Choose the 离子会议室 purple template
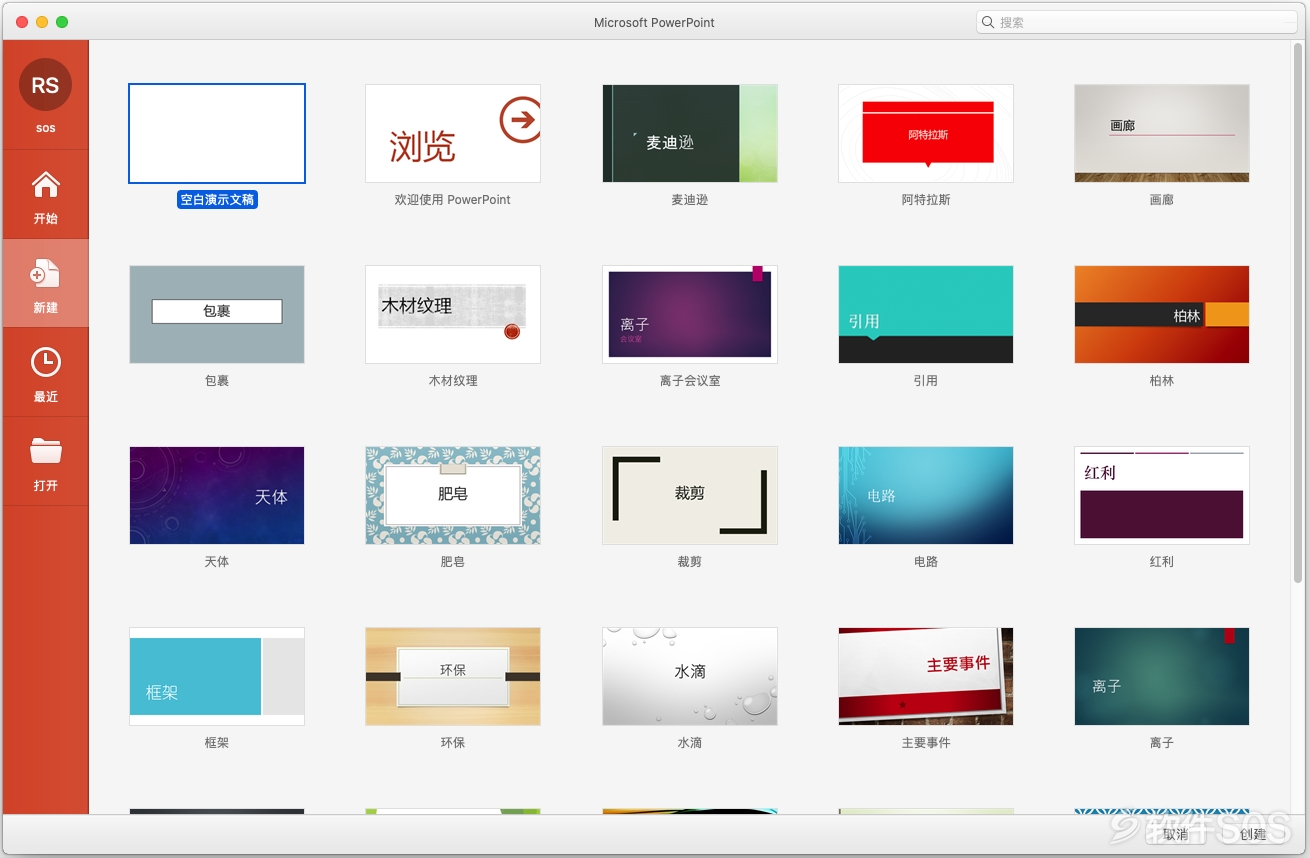This screenshot has width=1310, height=858. (x=690, y=315)
